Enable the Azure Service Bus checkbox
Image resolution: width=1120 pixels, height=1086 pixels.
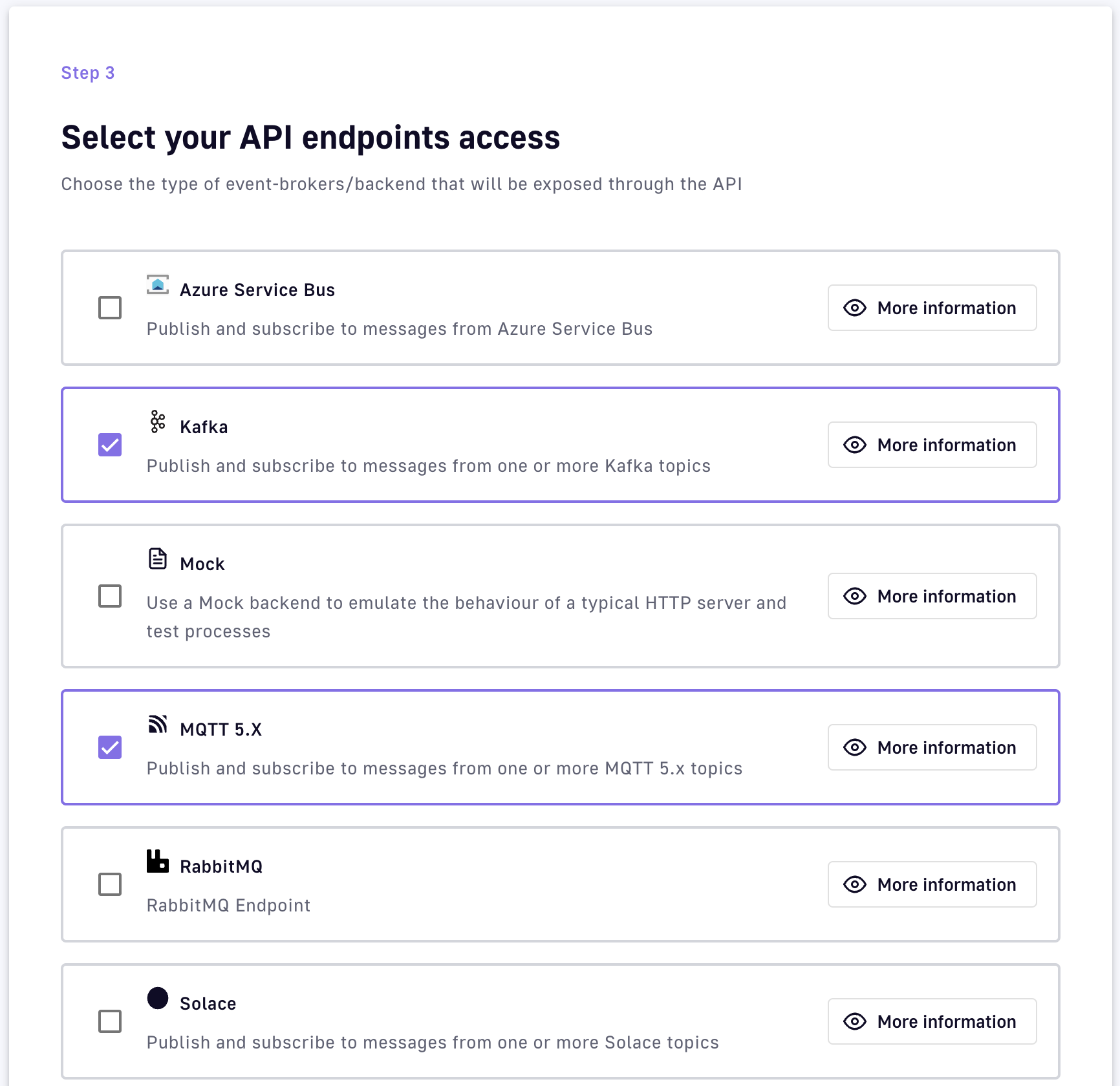(x=110, y=308)
